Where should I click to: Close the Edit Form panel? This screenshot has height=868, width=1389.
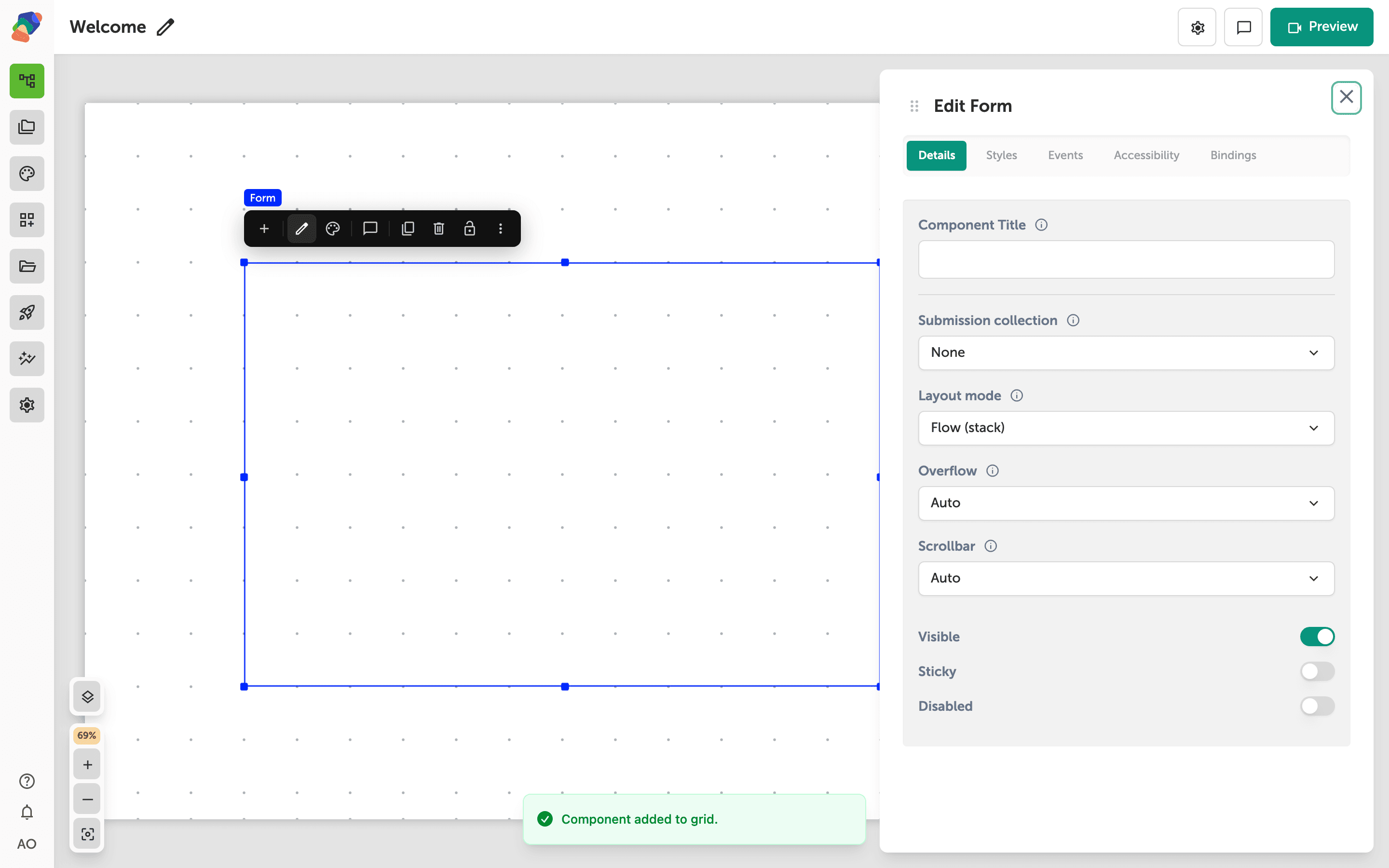click(x=1346, y=97)
